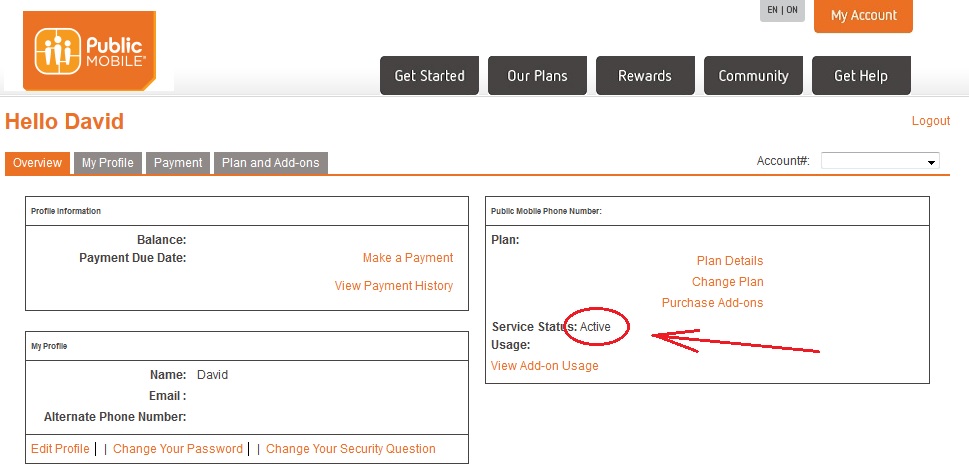Open the My Account button
Screen dimensions: 969x469
point(863,16)
